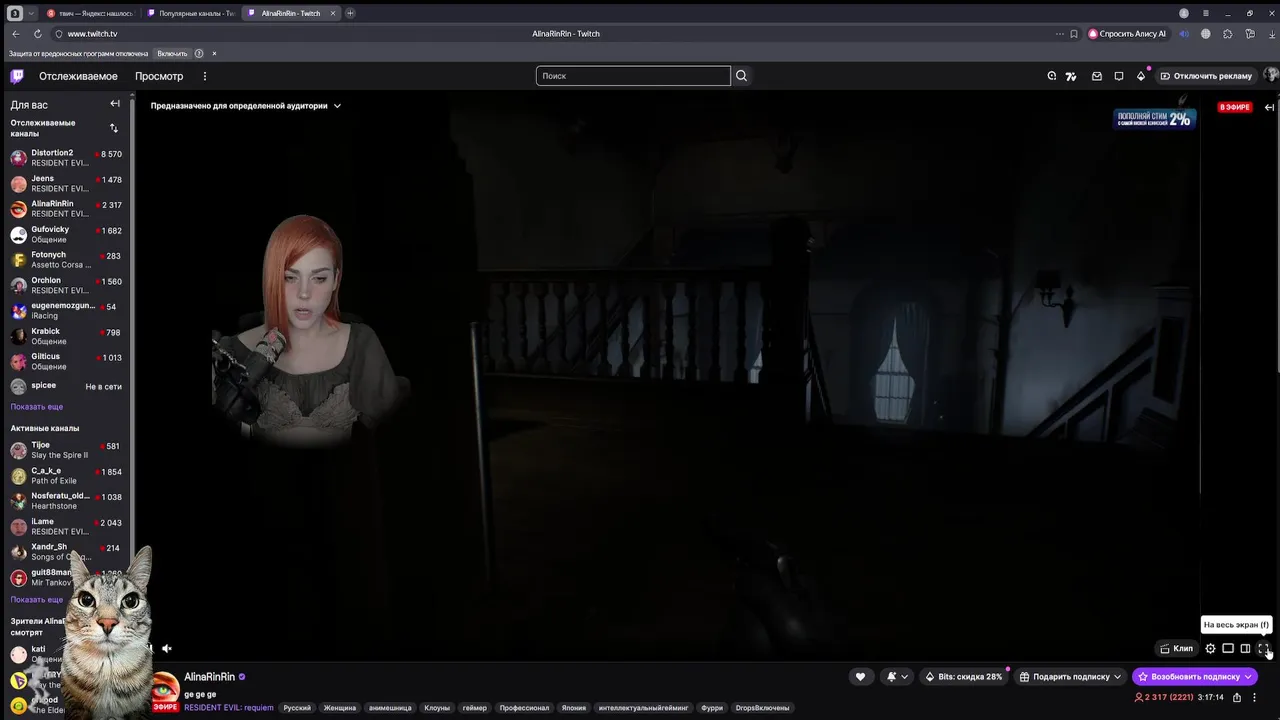Open the Twitch home logo
Screen dimensions: 1280x720
click(x=17, y=76)
